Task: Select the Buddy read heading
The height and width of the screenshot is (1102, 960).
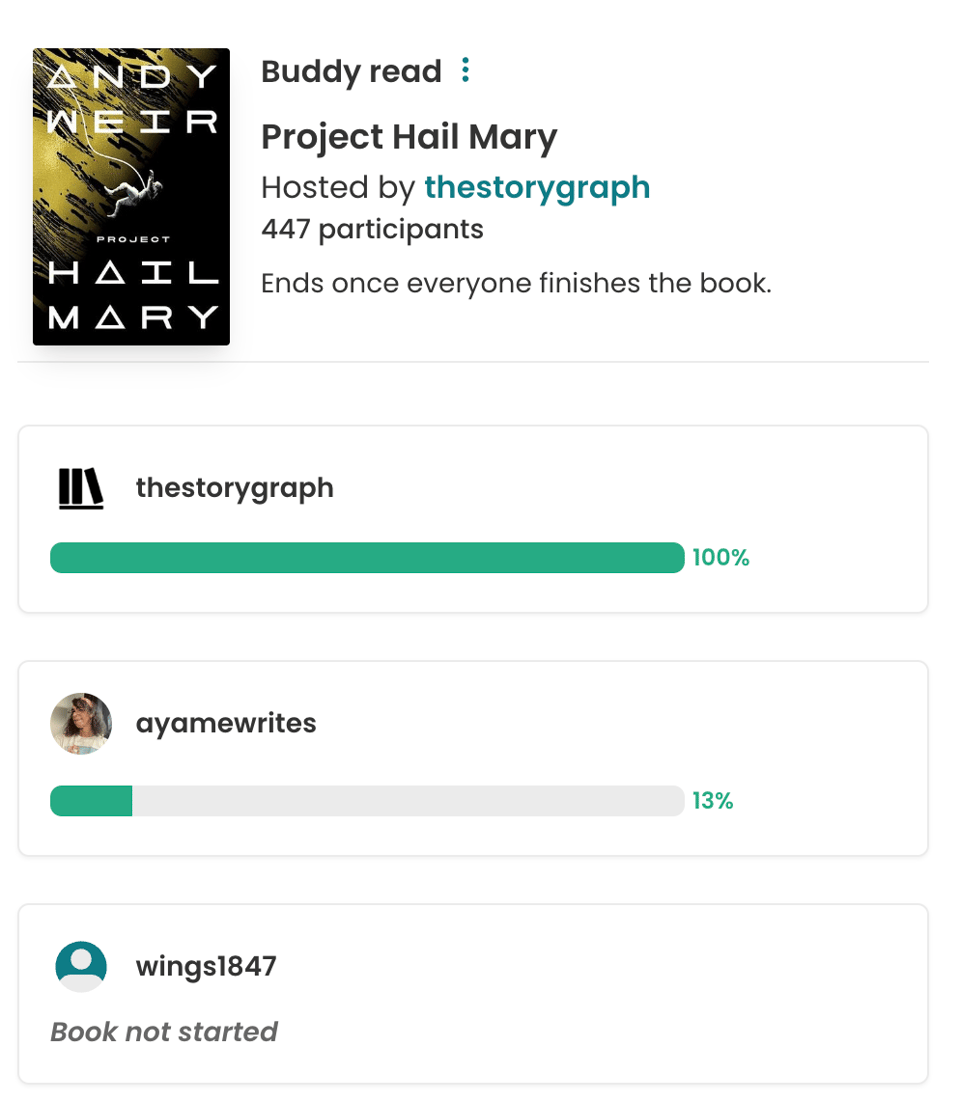Action: tap(351, 70)
